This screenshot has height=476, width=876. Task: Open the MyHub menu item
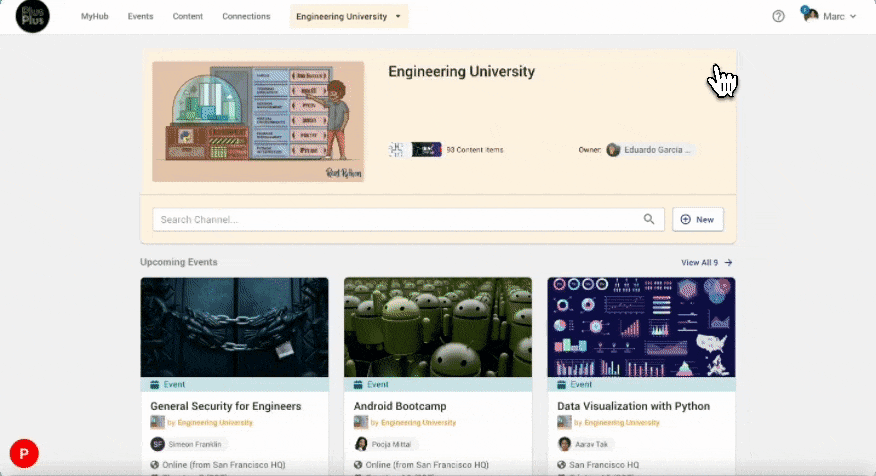pos(94,16)
